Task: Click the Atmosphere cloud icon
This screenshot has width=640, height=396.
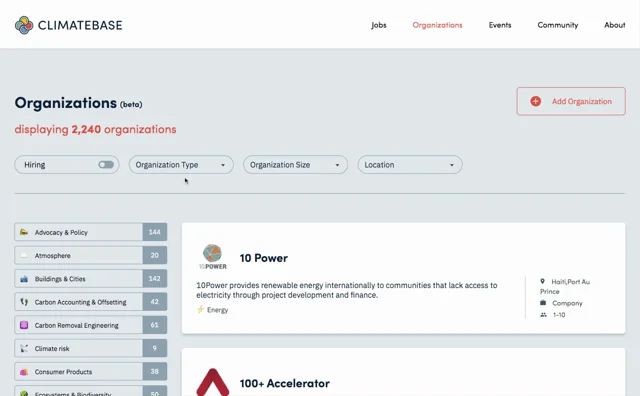Action: 24,256
